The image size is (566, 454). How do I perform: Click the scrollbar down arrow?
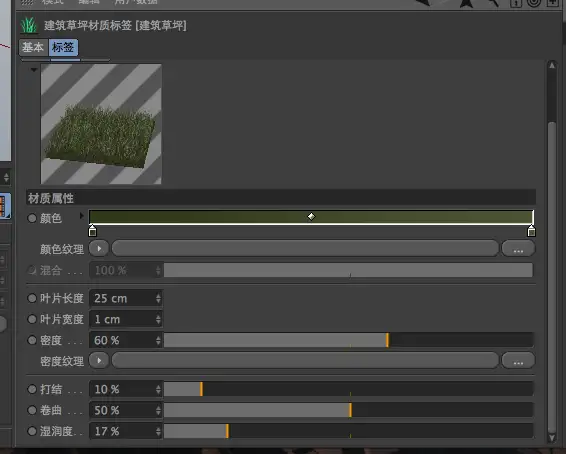tap(552, 438)
